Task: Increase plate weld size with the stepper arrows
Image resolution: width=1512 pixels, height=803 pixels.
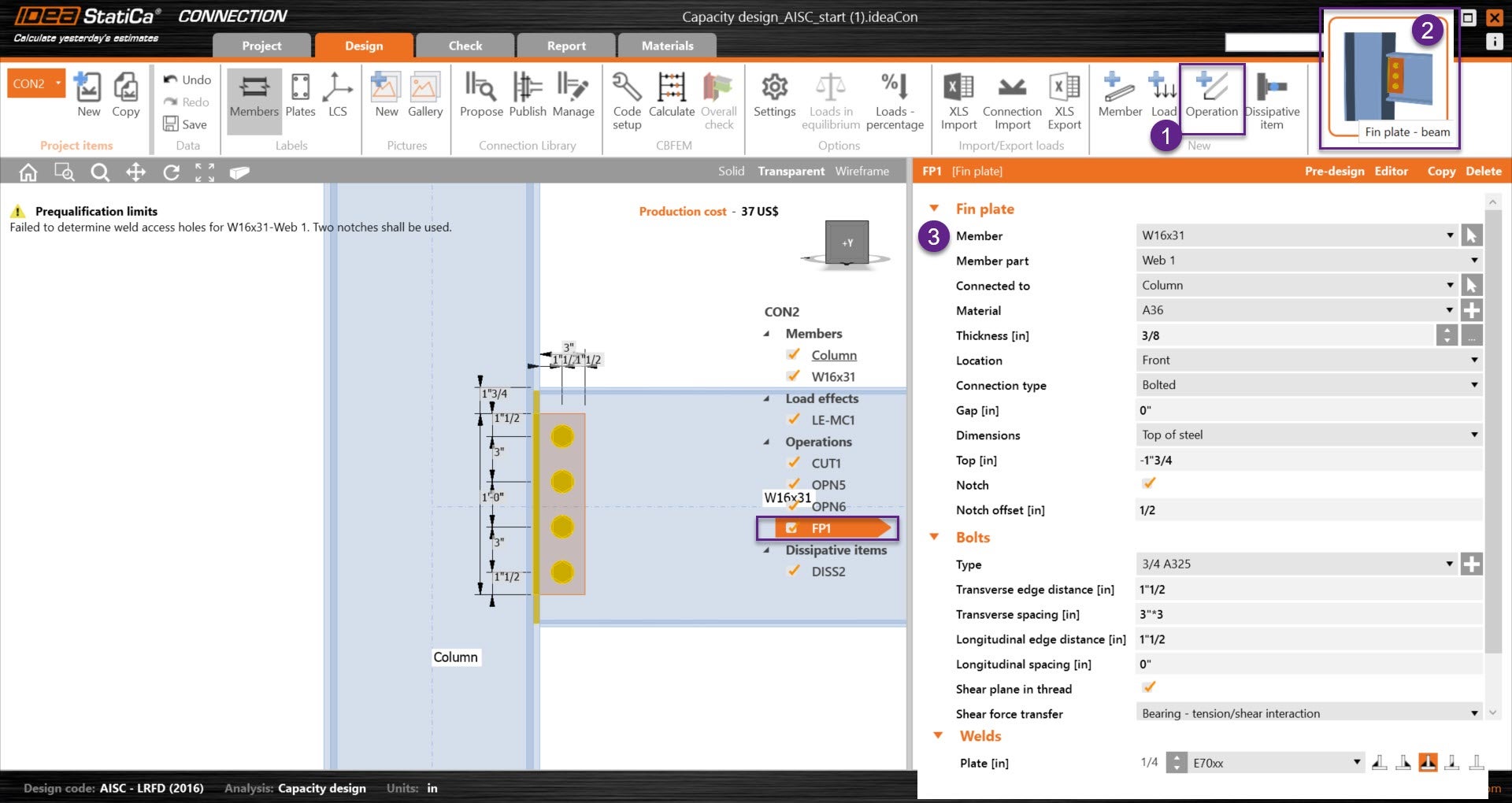Action: [x=1176, y=758]
